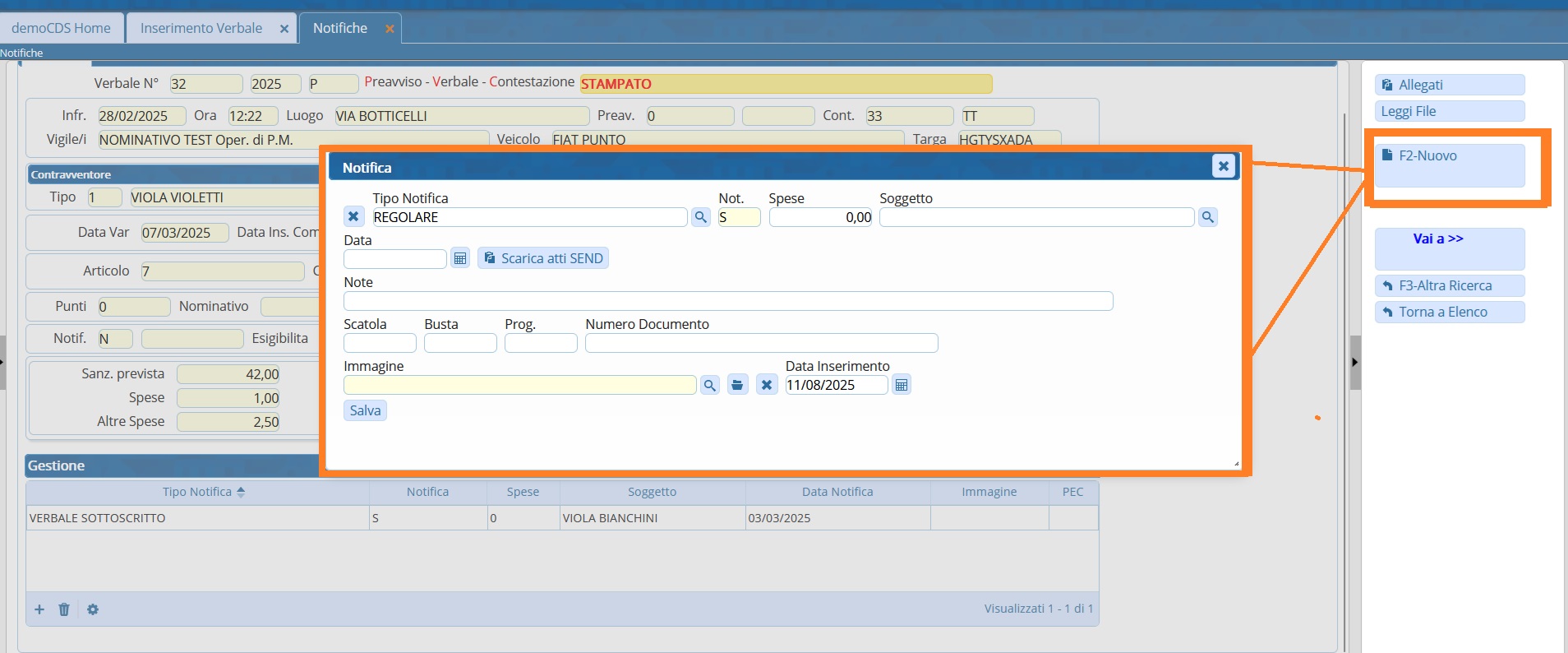Viewport: 1568px width, 653px height.
Task: Open grid settings gear icon
Action: coord(93,609)
